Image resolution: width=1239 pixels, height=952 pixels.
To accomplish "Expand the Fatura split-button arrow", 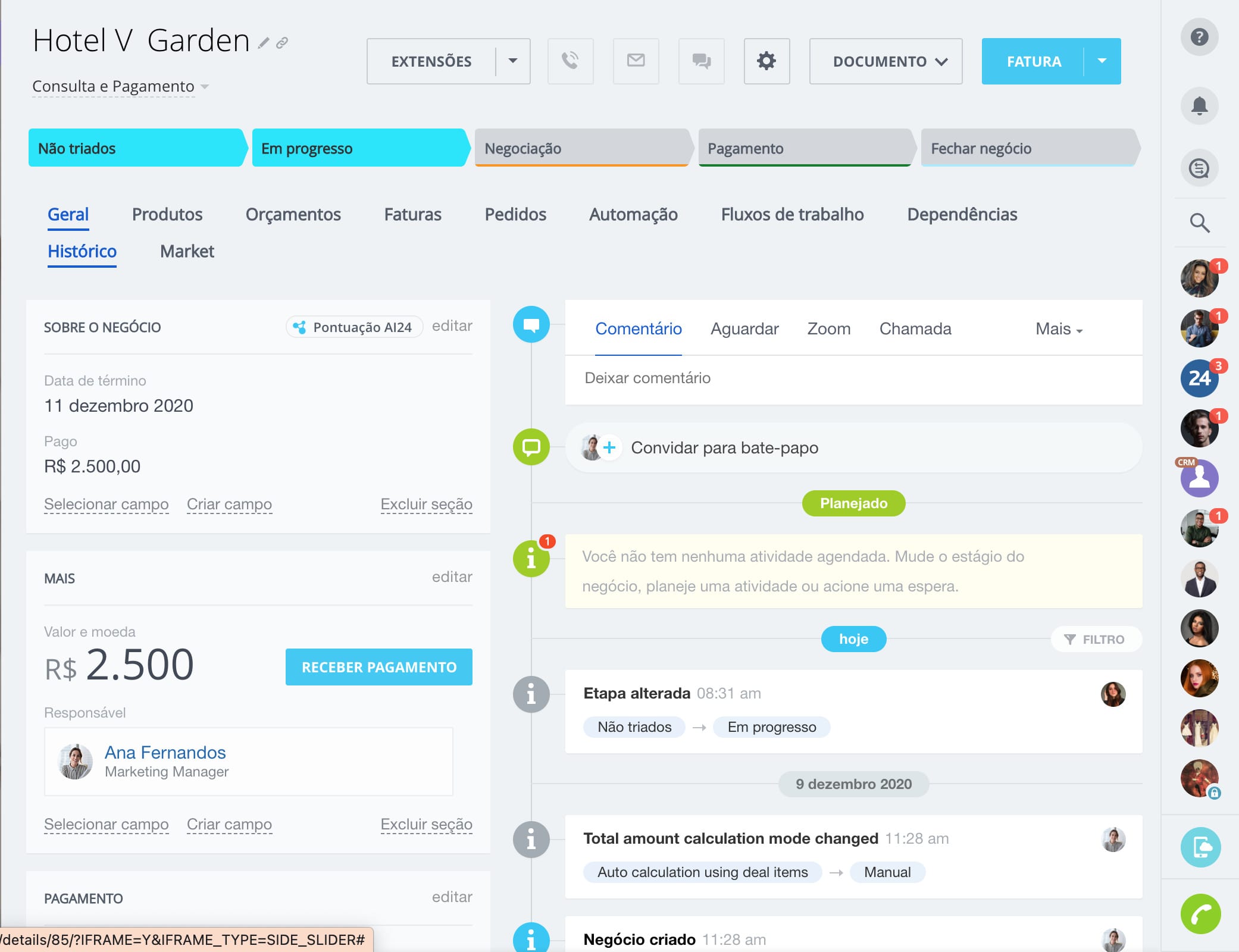I will (1102, 61).
